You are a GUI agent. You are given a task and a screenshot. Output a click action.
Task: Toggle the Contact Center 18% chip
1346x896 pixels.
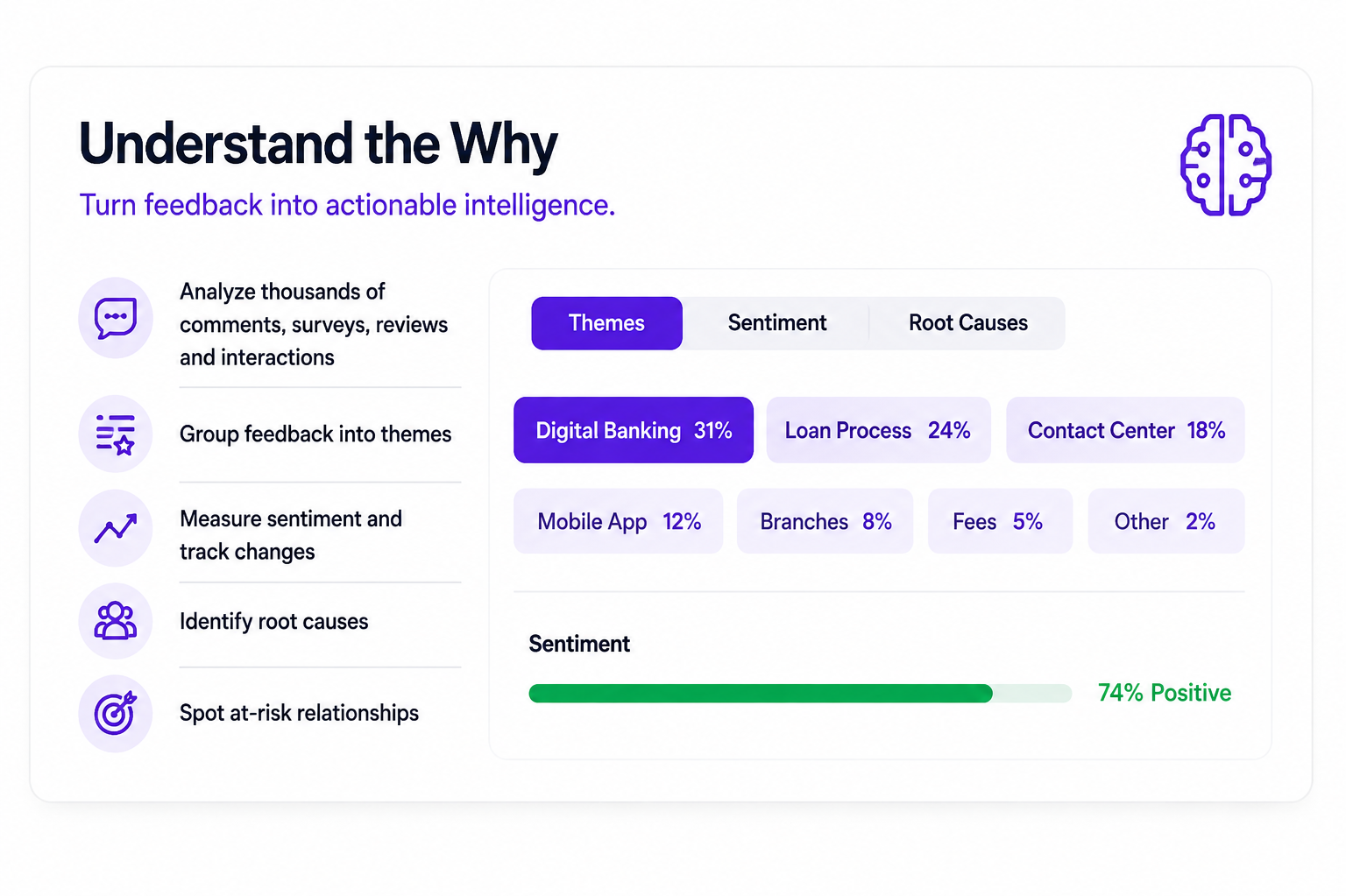coord(1125,430)
